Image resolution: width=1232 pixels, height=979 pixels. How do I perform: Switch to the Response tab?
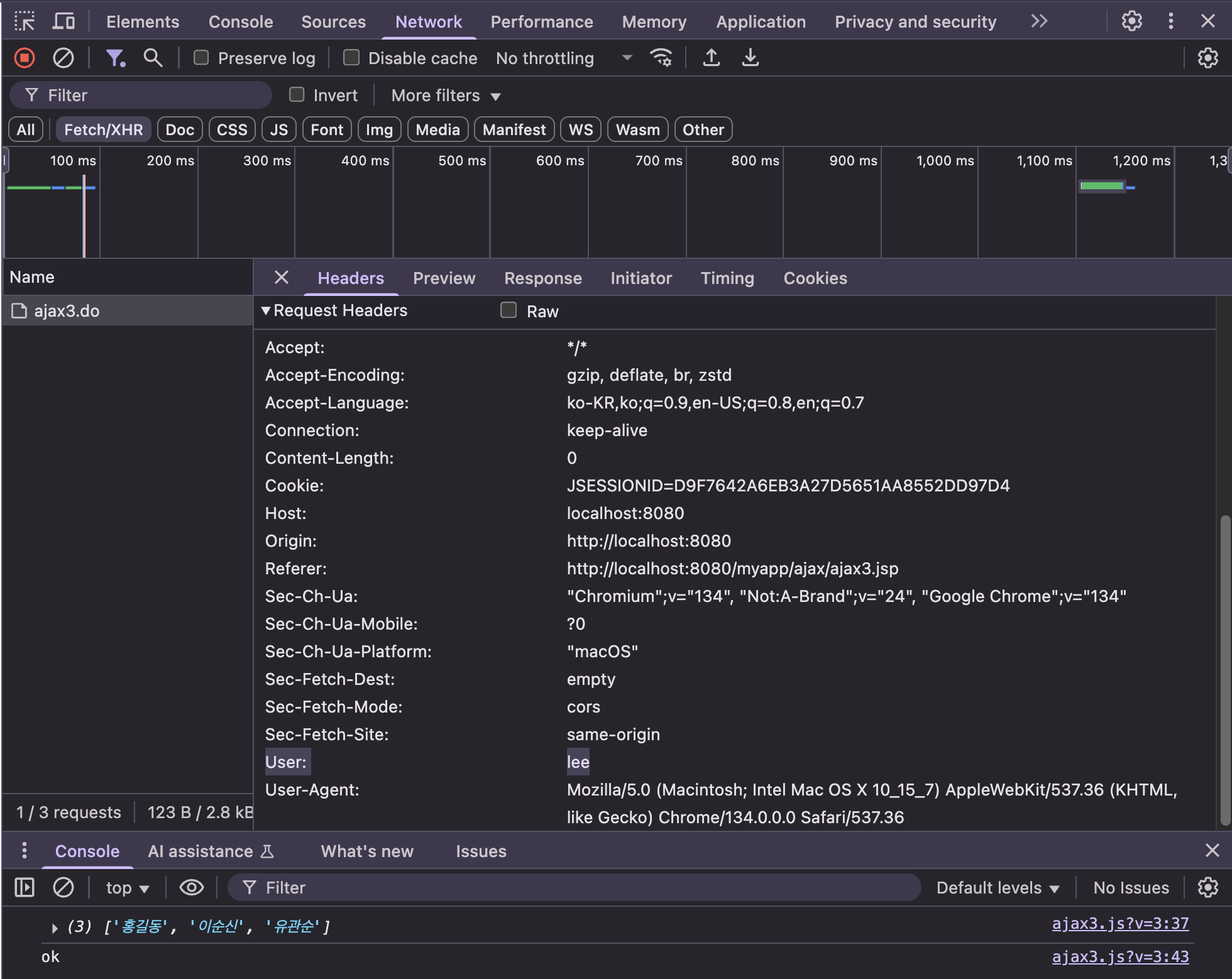tap(542, 278)
